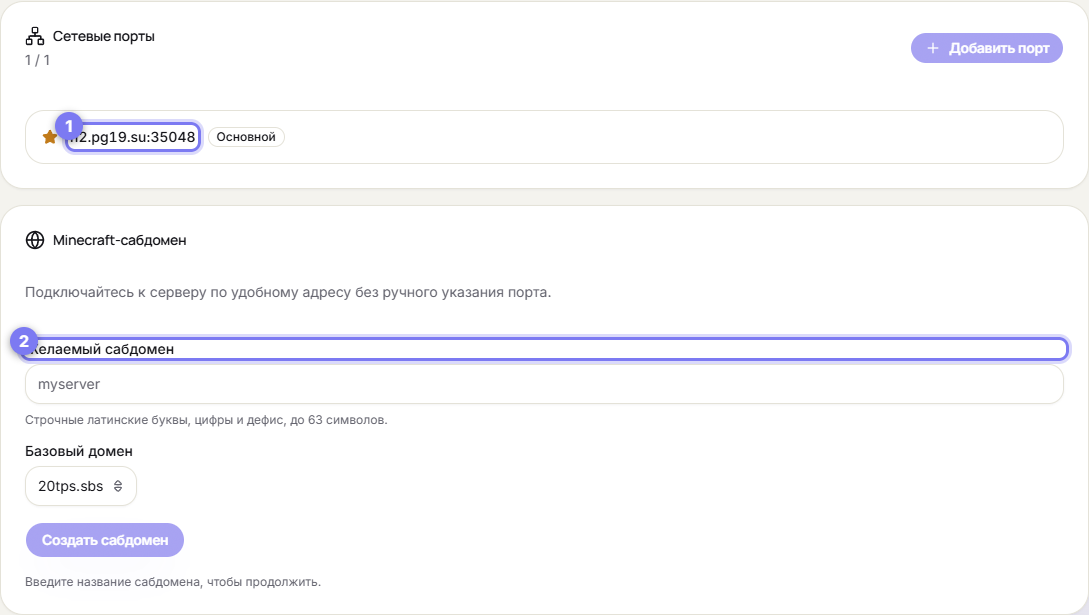Click the orange star primary port icon
This screenshot has height=615, width=1089.
[x=49, y=137]
